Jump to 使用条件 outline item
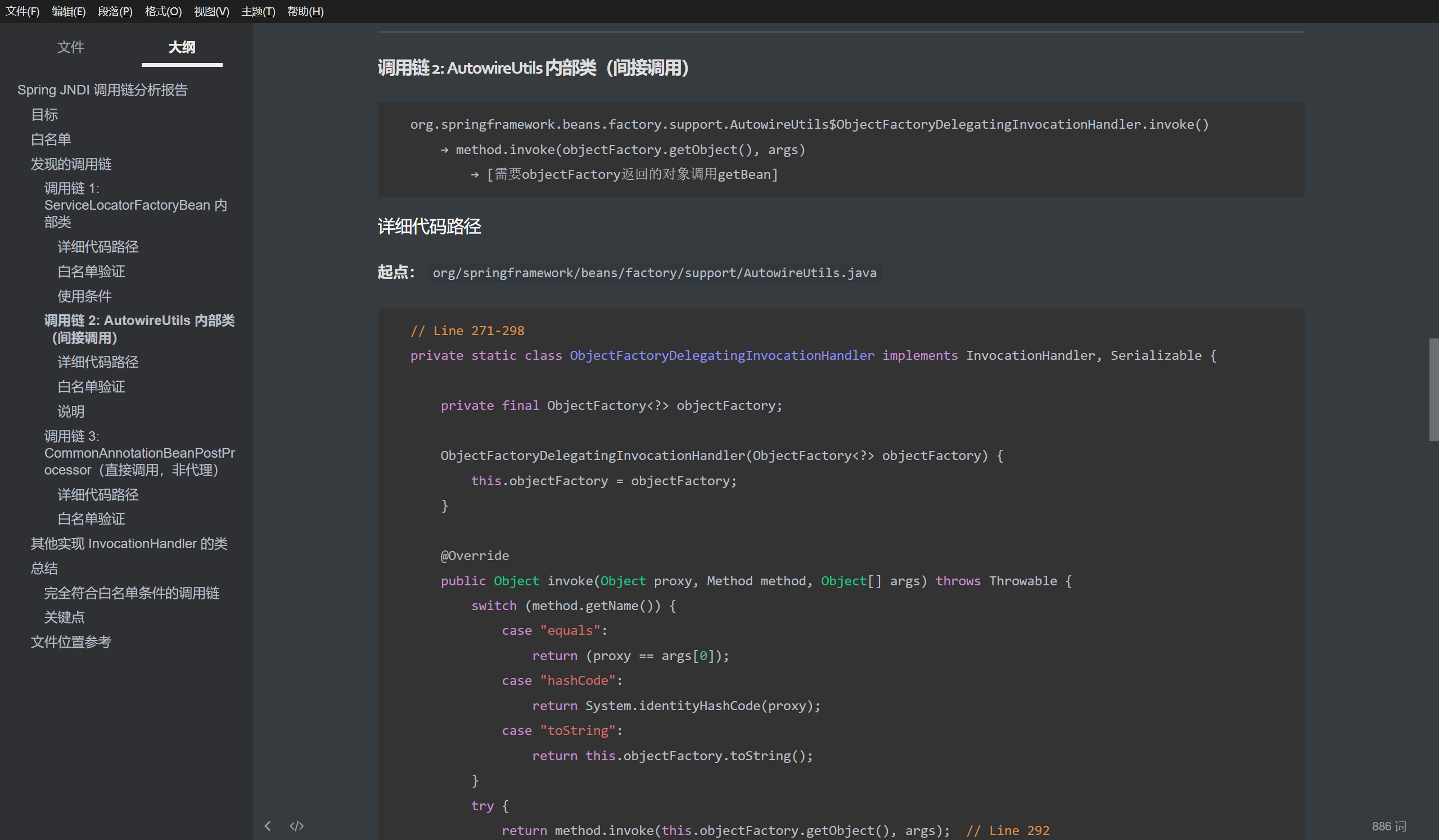Image resolution: width=1439 pixels, height=840 pixels. pyautogui.click(x=84, y=296)
